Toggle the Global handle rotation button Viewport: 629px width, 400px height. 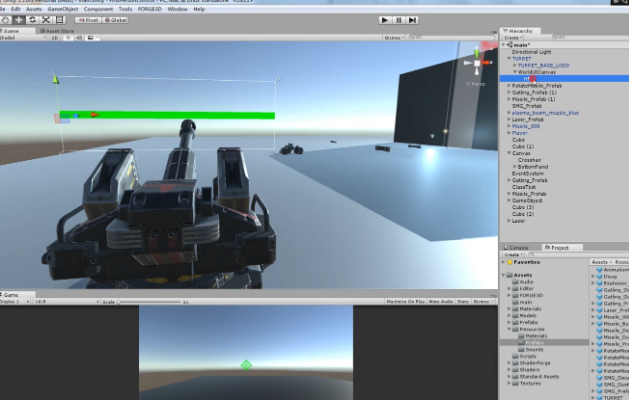coord(115,20)
